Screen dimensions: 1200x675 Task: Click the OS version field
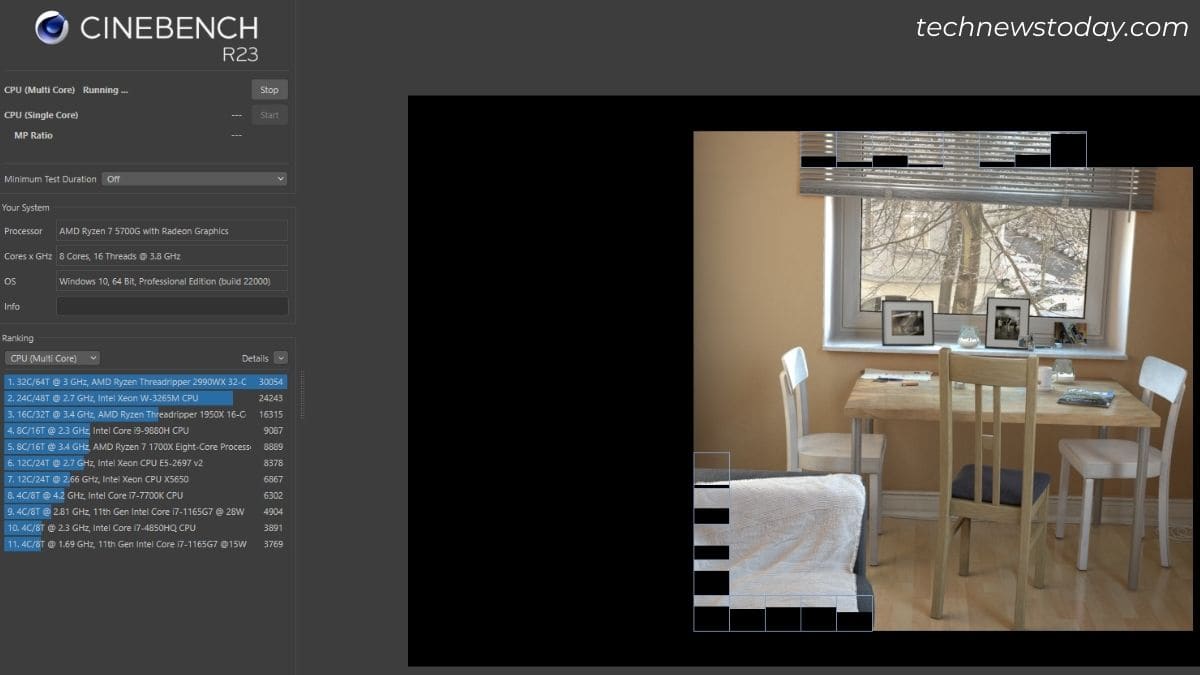[x=171, y=281]
